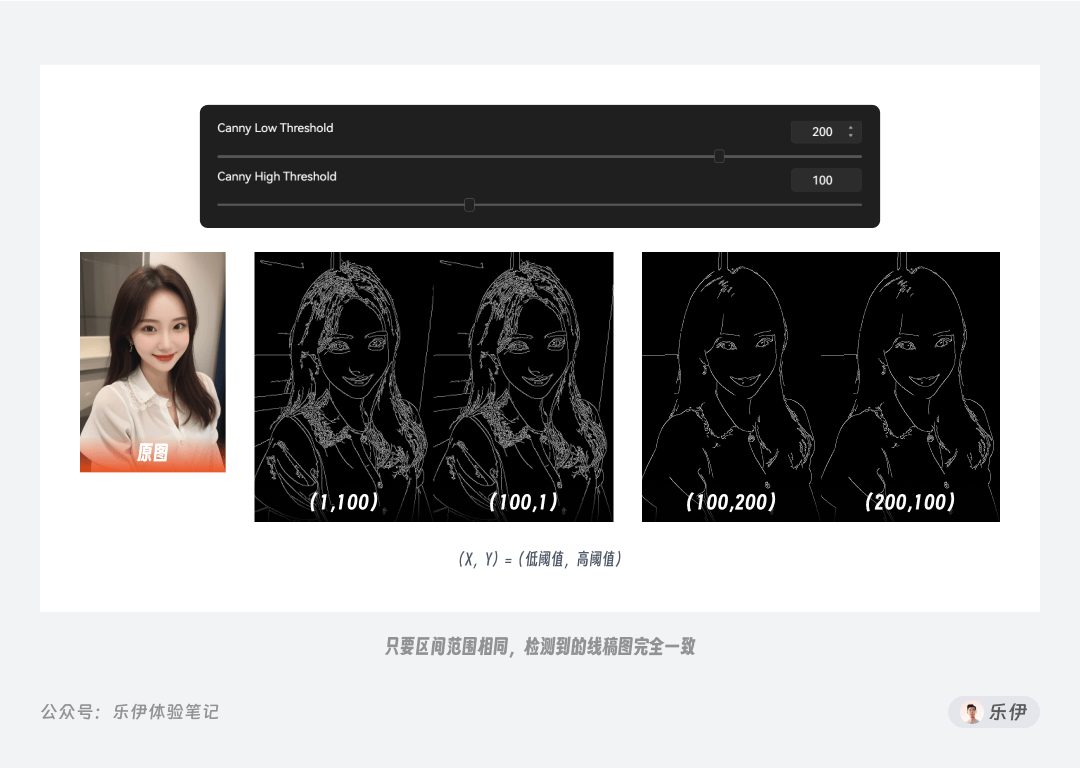Decrease Low Threshold with stepper down arrow
Image resolution: width=1080 pixels, height=769 pixels.
coord(851,135)
